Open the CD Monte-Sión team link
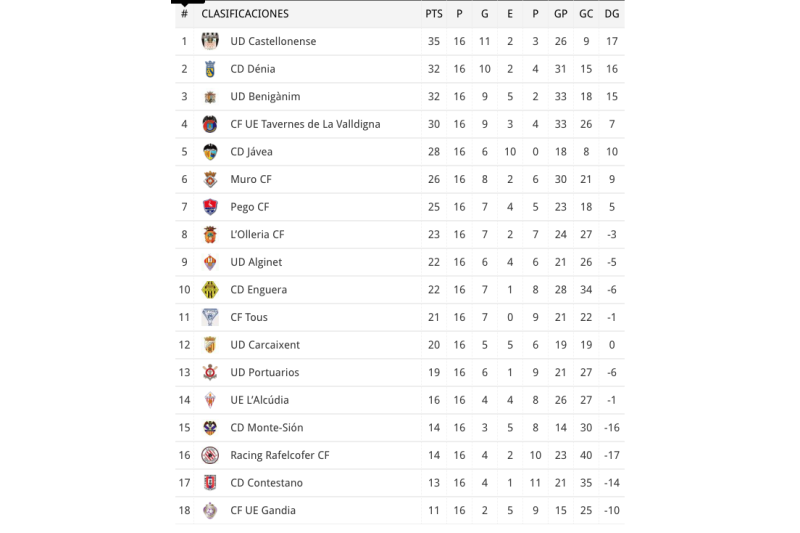 (x=266, y=427)
